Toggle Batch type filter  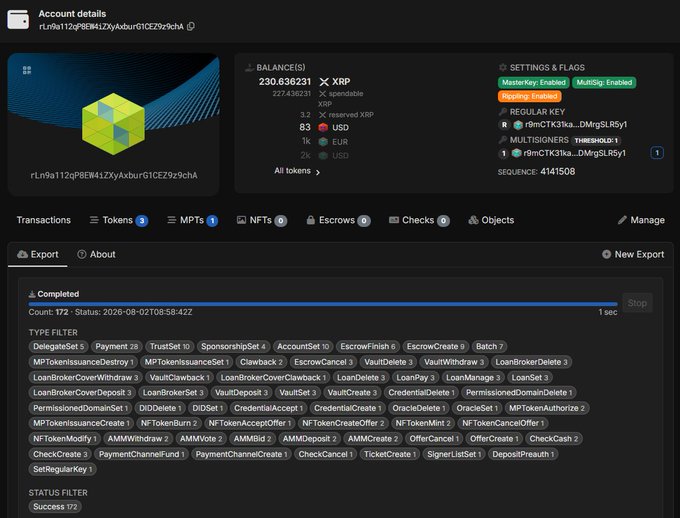(x=489, y=347)
